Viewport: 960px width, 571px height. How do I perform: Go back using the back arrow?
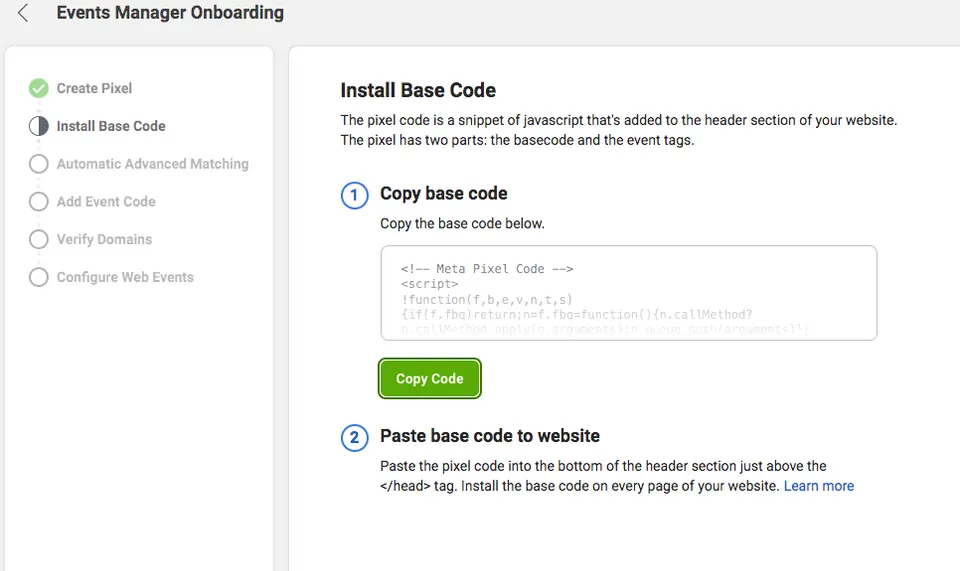click(23, 13)
